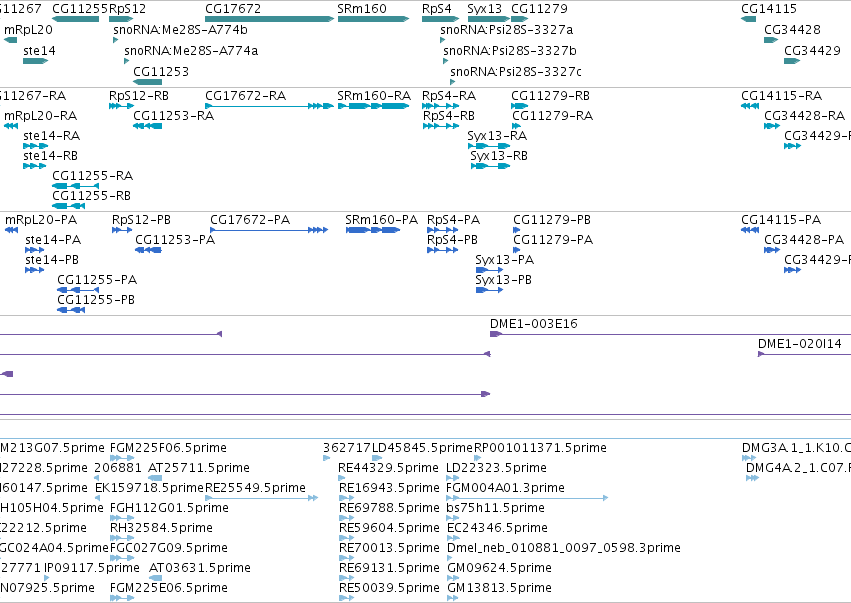Screen dimensions: 851x603
Task: Select the CG11279-RA transcript label
Action: 553,116
